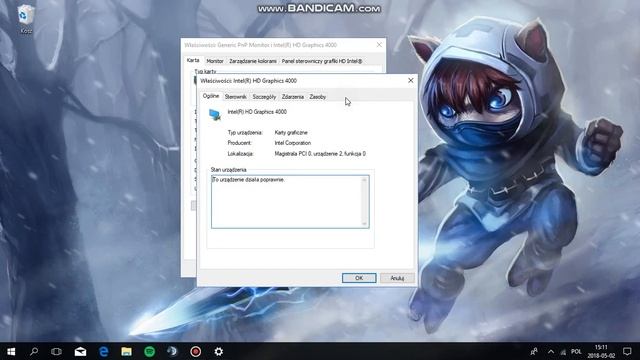The height and width of the screenshot is (360, 640).
Task: Open Panel sterowniczy grafiki HD Intel tab
Action: (x=322, y=61)
